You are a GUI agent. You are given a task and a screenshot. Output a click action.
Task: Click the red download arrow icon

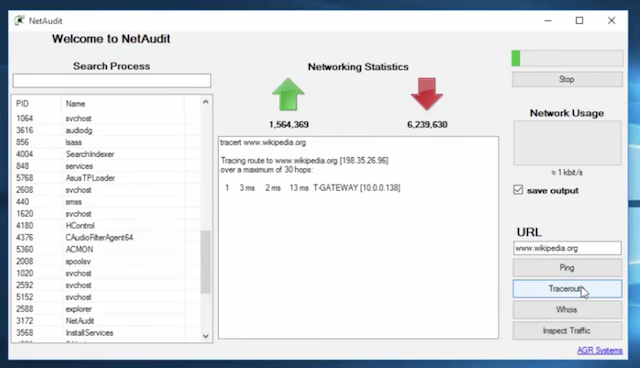pos(427,94)
